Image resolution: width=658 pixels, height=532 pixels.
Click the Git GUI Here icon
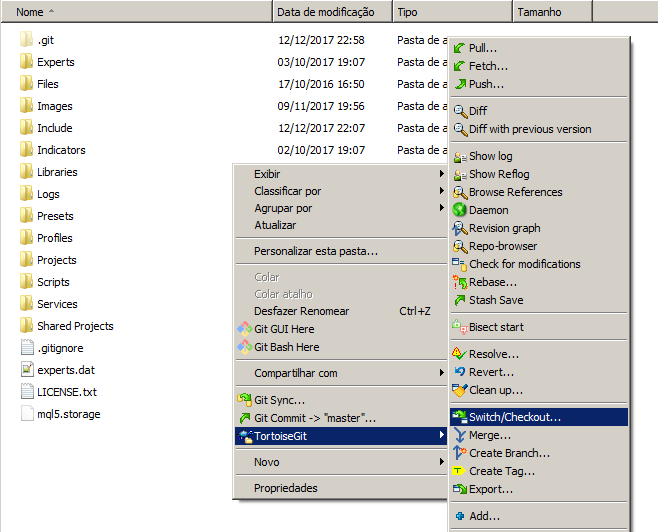(x=245, y=329)
